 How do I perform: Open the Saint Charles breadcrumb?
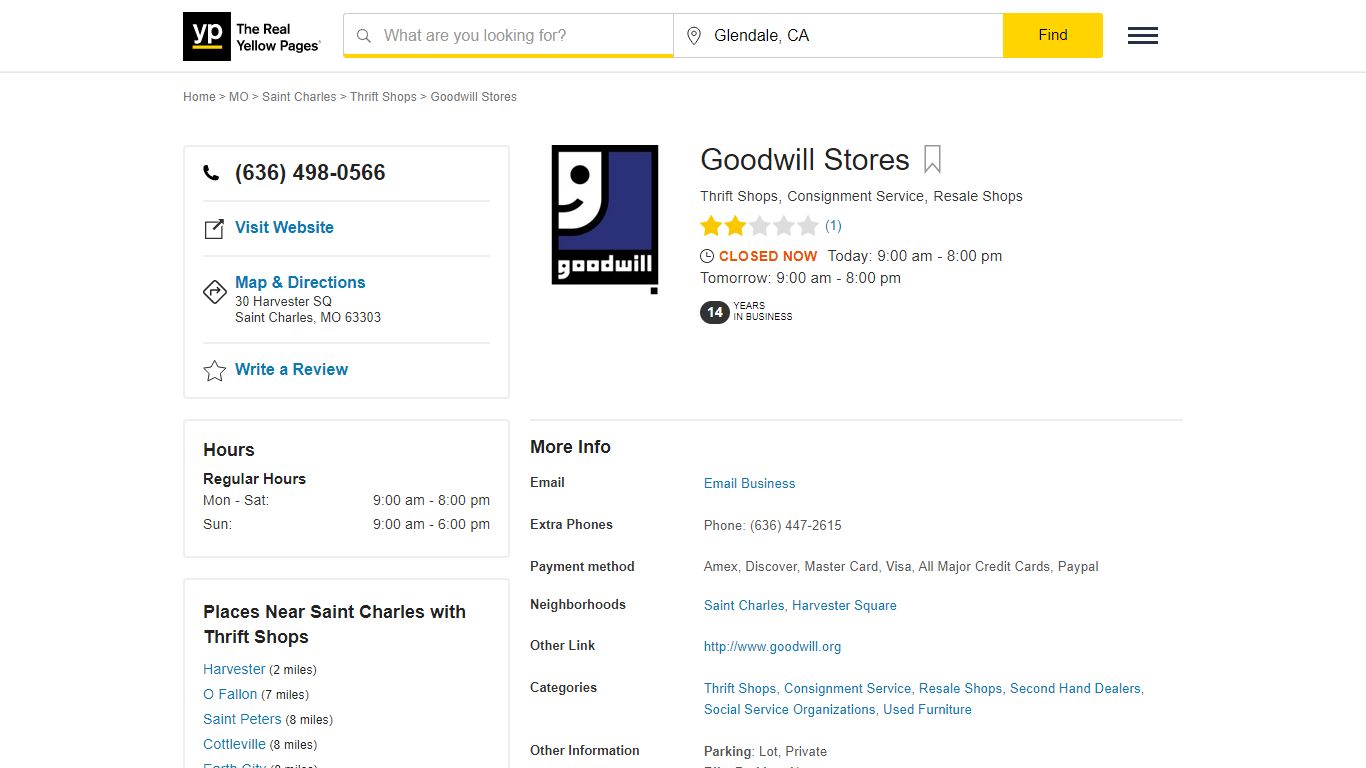coord(299,97)
